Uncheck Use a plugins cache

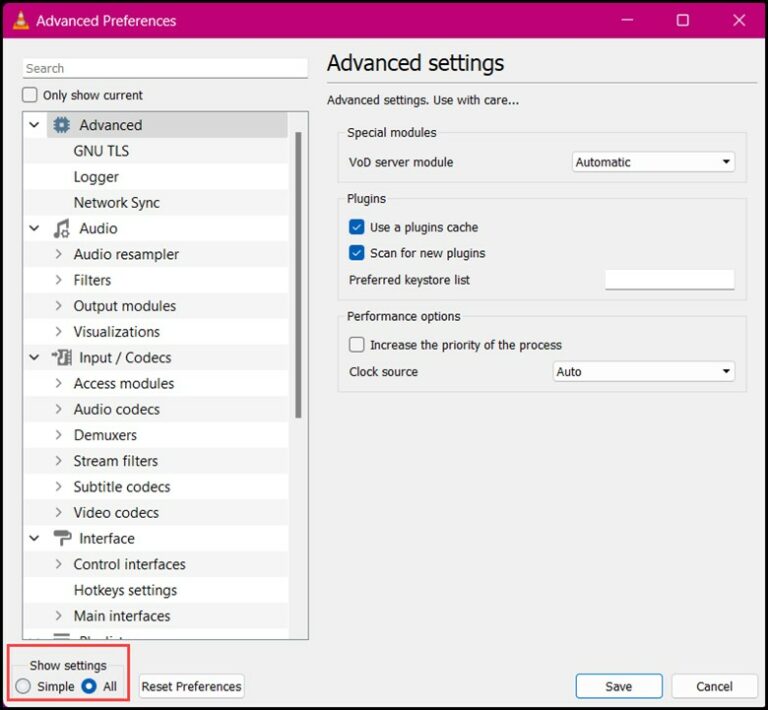click(x=357, y=227)
